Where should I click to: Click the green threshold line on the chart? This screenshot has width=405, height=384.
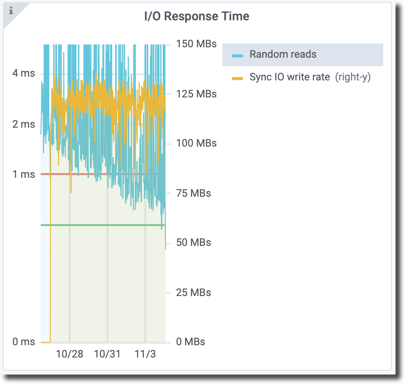[x=103, y=225]
